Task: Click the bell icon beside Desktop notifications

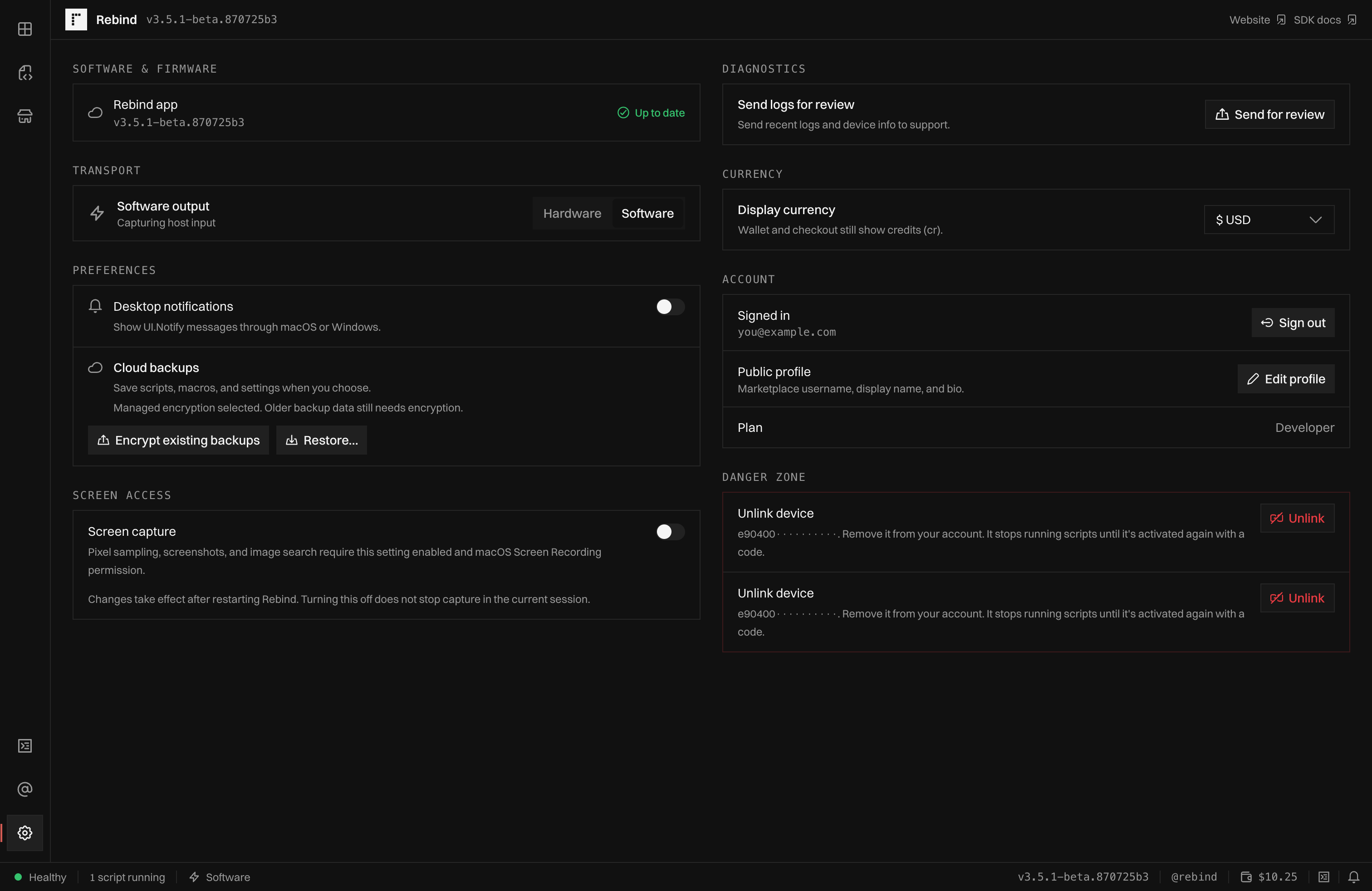Action: click(x=95, y=306)
